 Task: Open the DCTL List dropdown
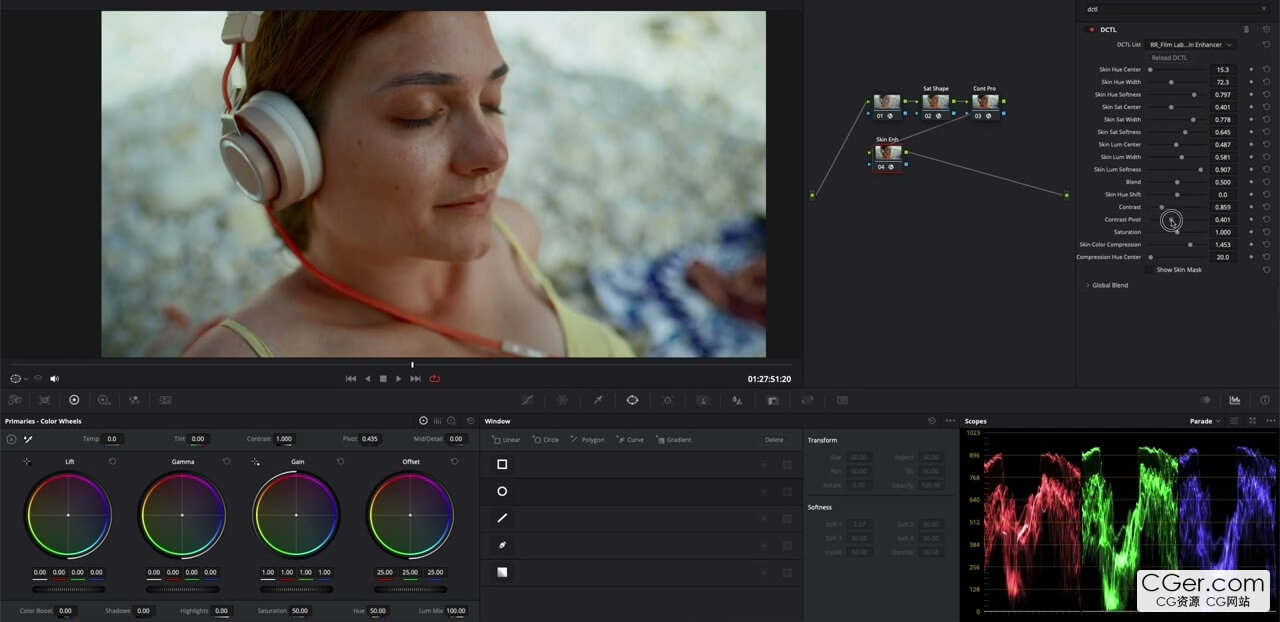click(1191, 45)
